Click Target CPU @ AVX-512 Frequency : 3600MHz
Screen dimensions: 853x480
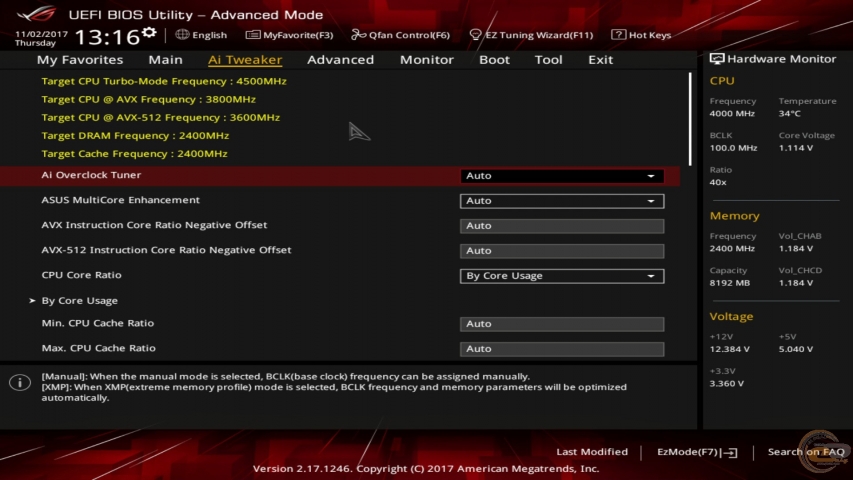pyautogui.click(x=160, y=118)
